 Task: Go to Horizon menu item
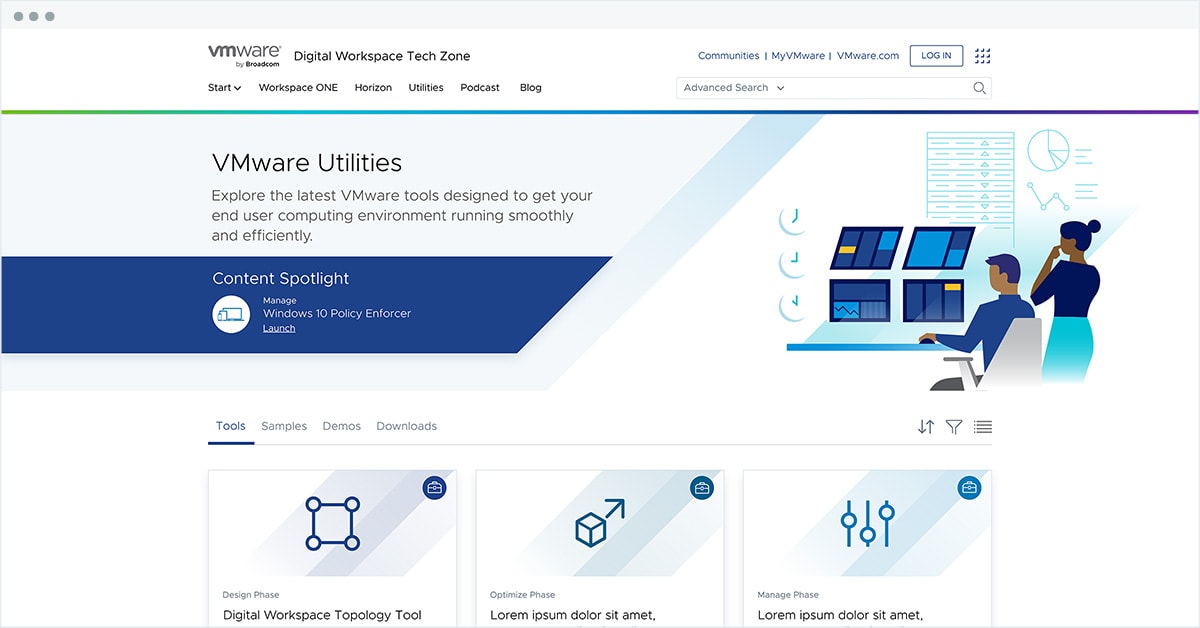(373, 88)
